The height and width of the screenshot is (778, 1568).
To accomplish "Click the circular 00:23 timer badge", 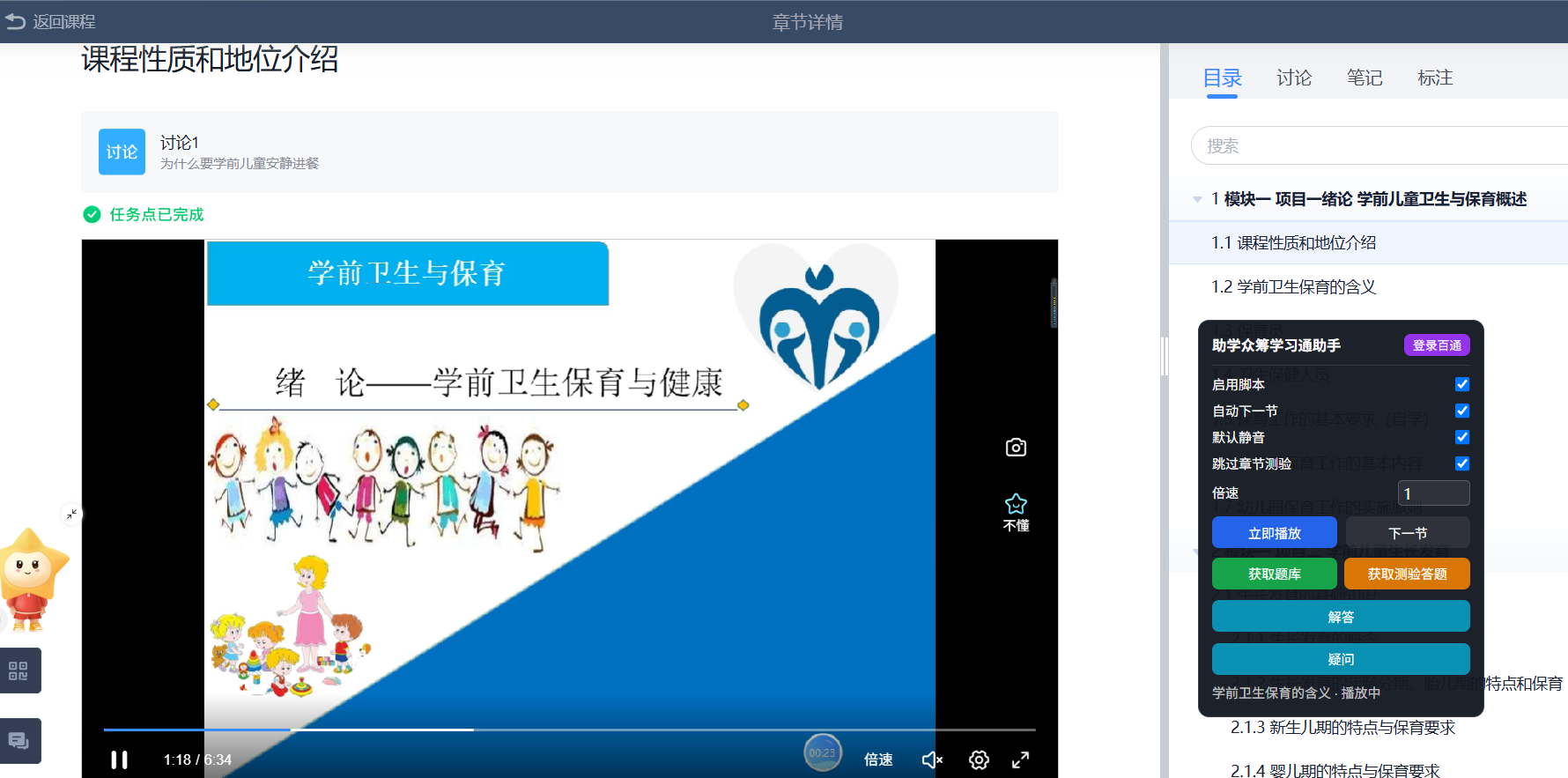I will click(822, 752).
